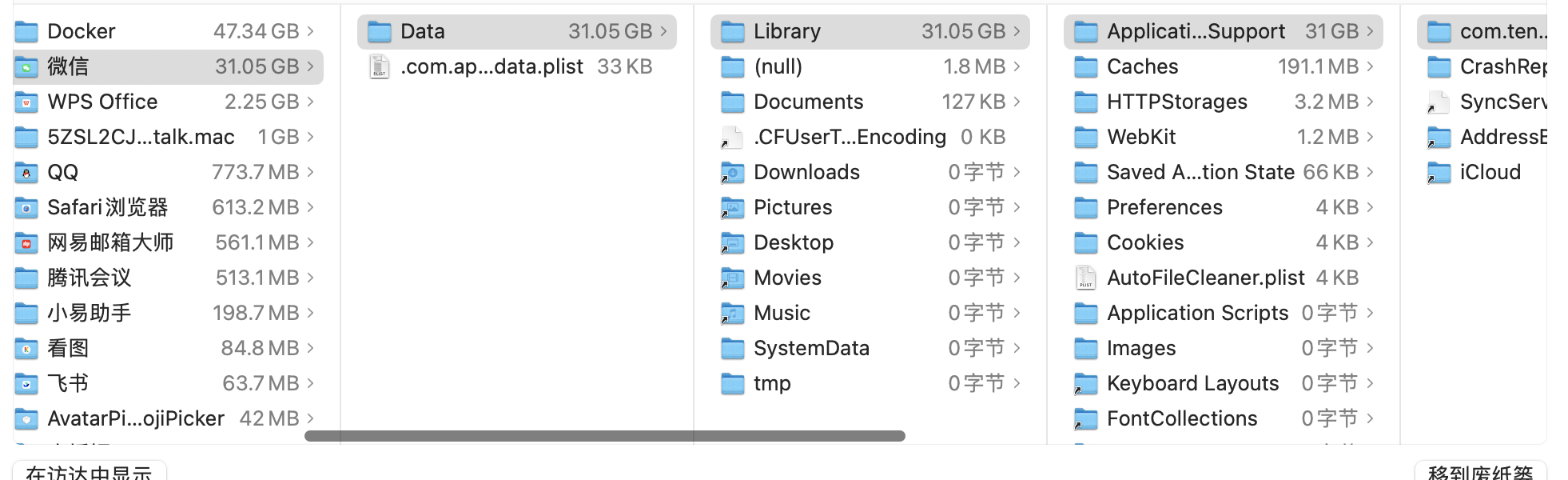Select the .com.ap...data.plist file icon

click(x=380, y=66)
